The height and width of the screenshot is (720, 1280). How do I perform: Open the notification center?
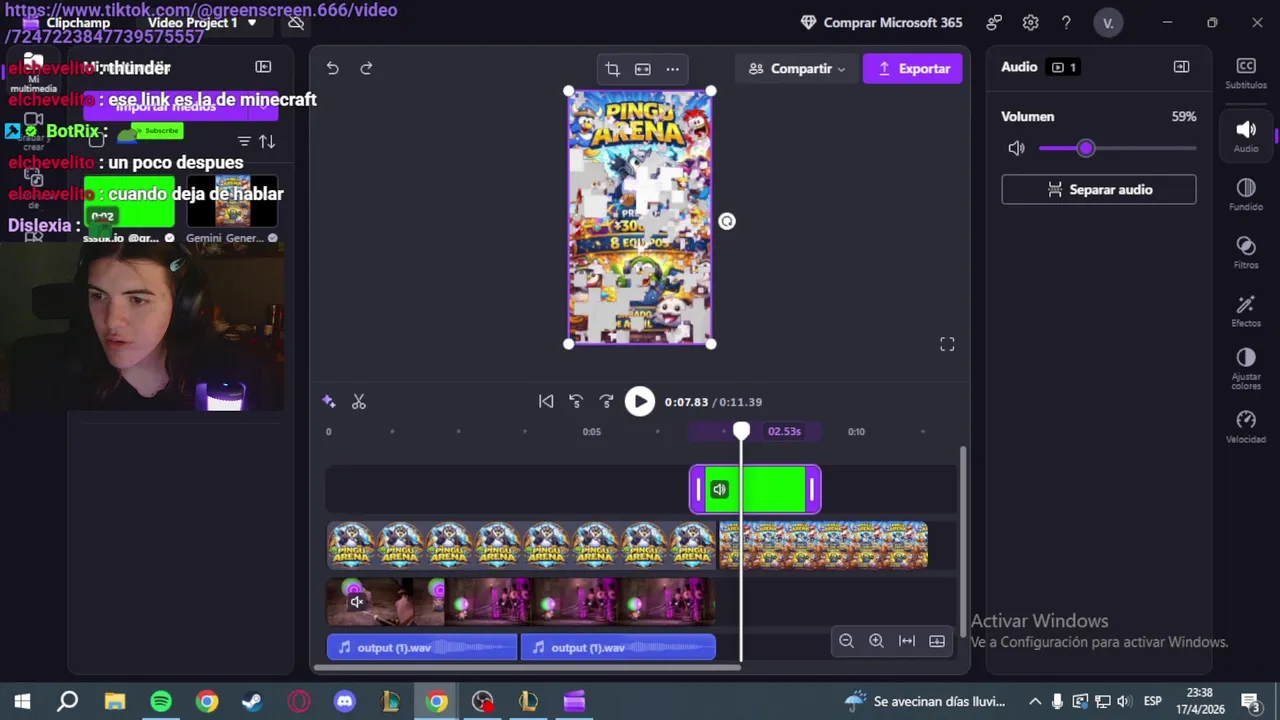coord(1250,701)
